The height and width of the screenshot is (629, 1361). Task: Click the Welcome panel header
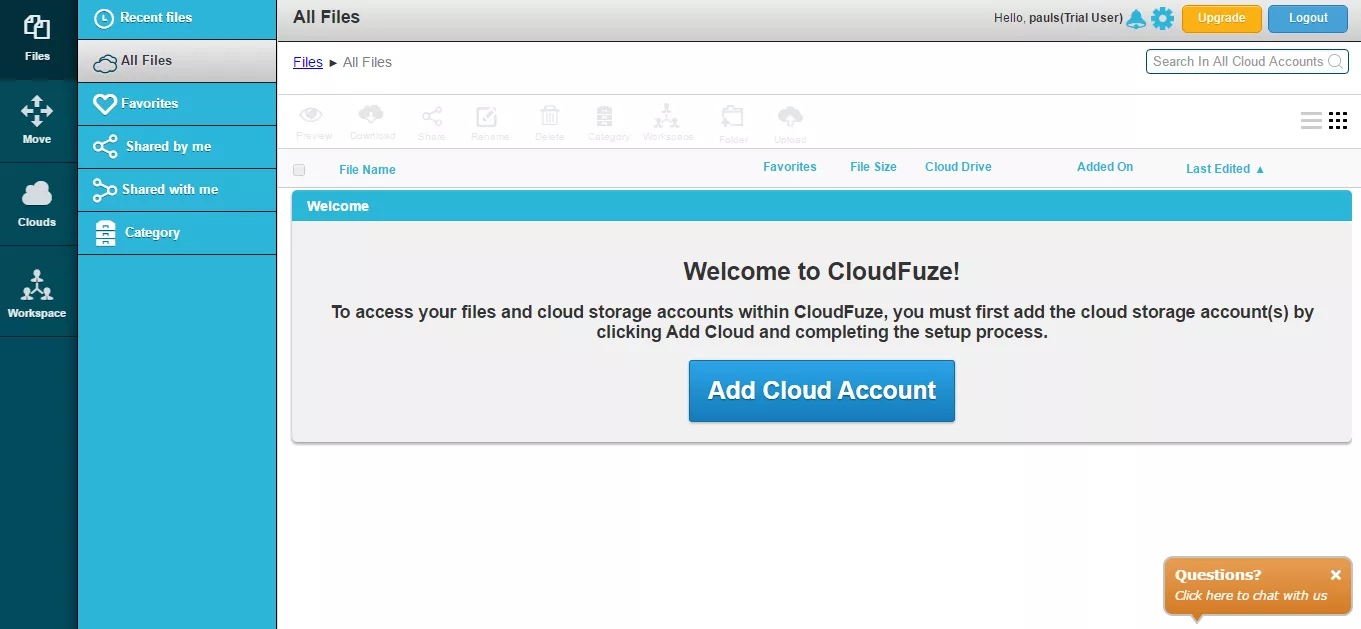821,206
